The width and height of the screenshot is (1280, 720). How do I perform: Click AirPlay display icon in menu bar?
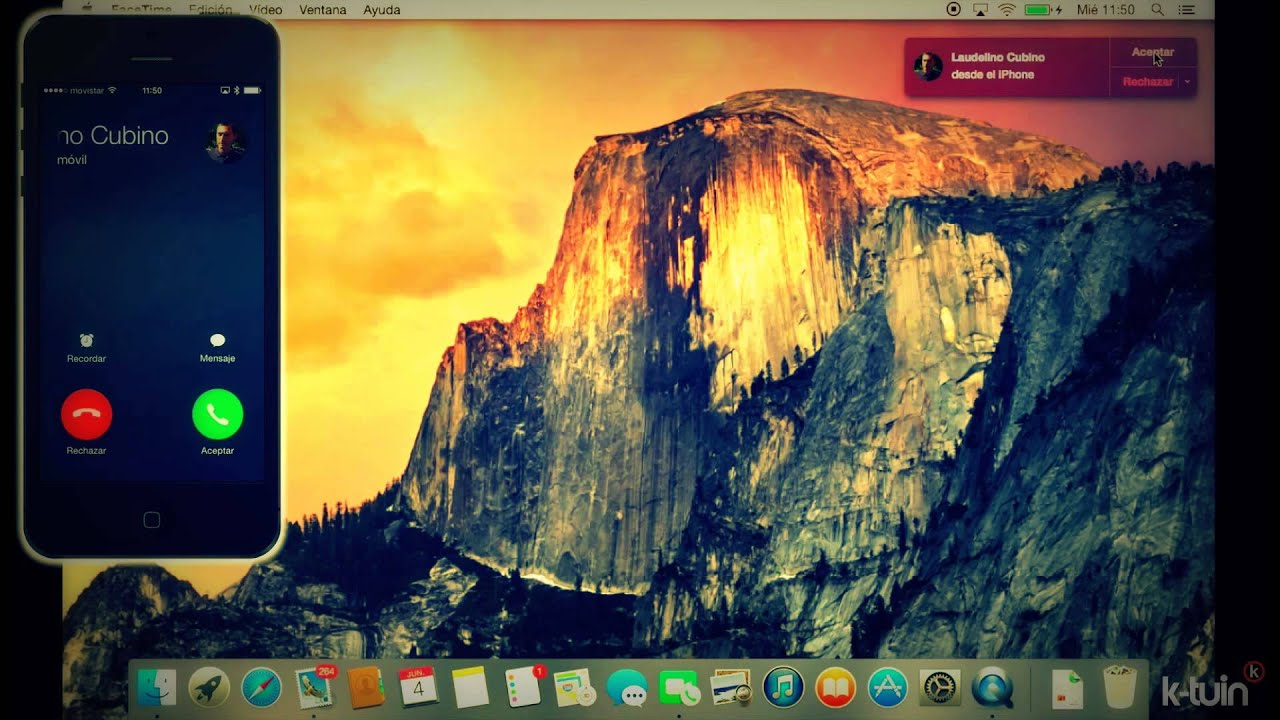980,9
